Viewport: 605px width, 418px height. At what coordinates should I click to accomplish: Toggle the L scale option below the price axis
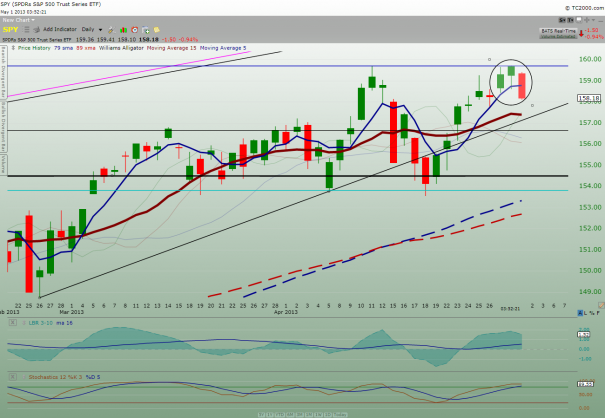(x=586, y=313)
